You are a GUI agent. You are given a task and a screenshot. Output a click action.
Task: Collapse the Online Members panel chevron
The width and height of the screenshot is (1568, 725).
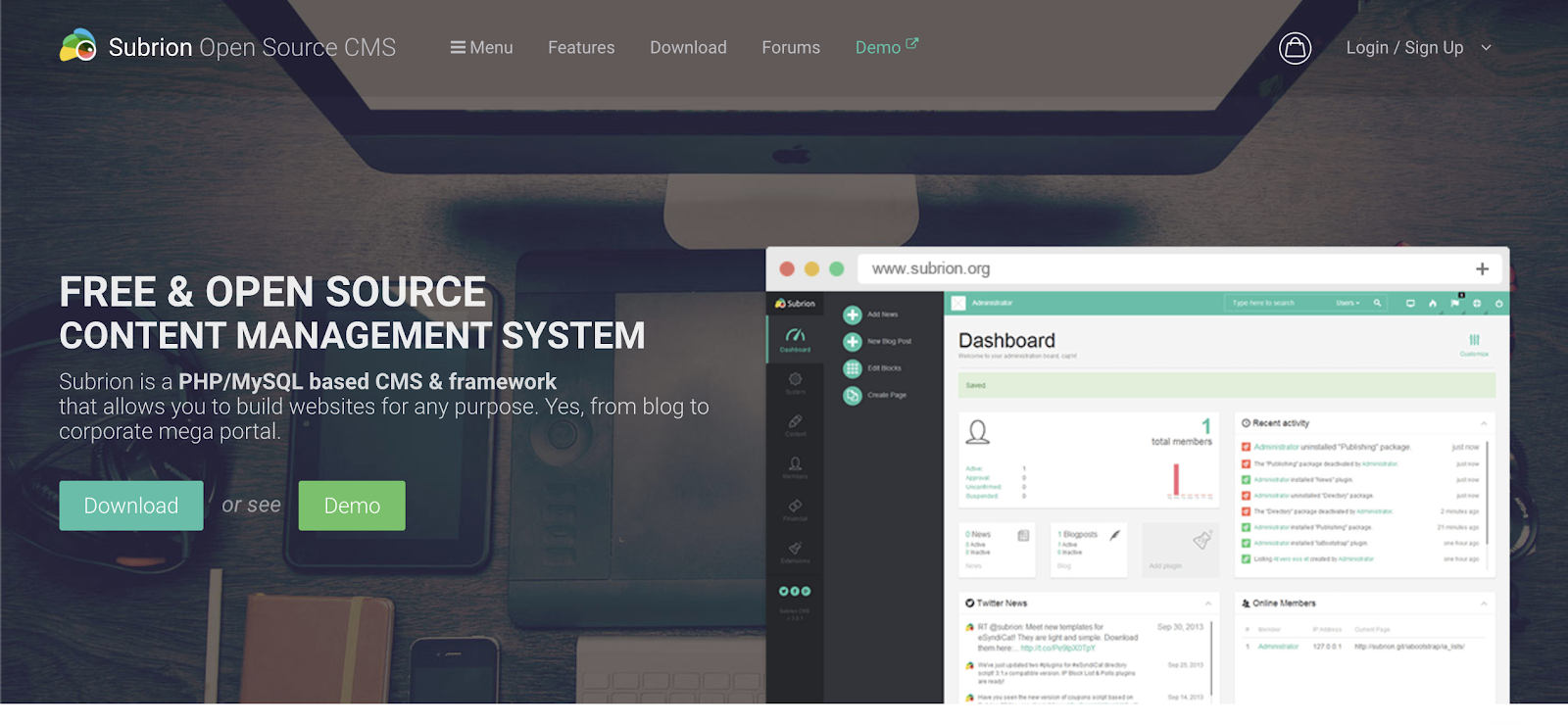click(x=1484, y=604)
